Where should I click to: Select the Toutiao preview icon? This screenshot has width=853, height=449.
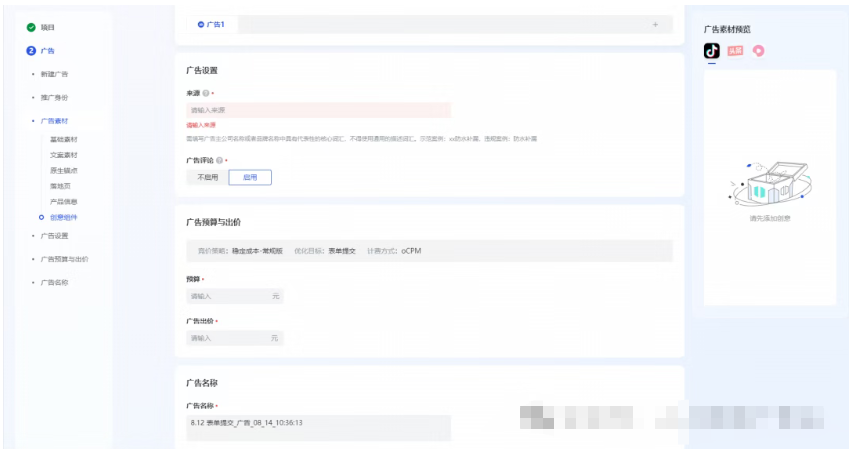click(735, 51)
